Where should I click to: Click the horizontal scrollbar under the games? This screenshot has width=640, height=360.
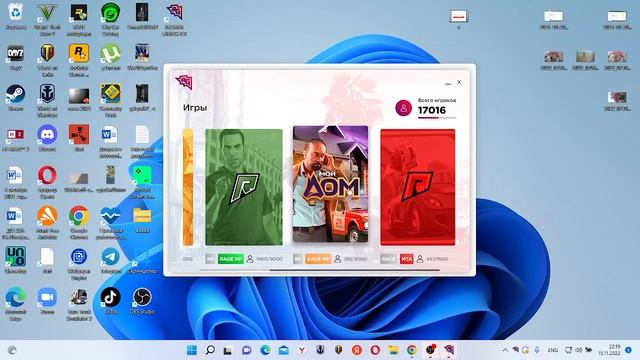point(354,270)
